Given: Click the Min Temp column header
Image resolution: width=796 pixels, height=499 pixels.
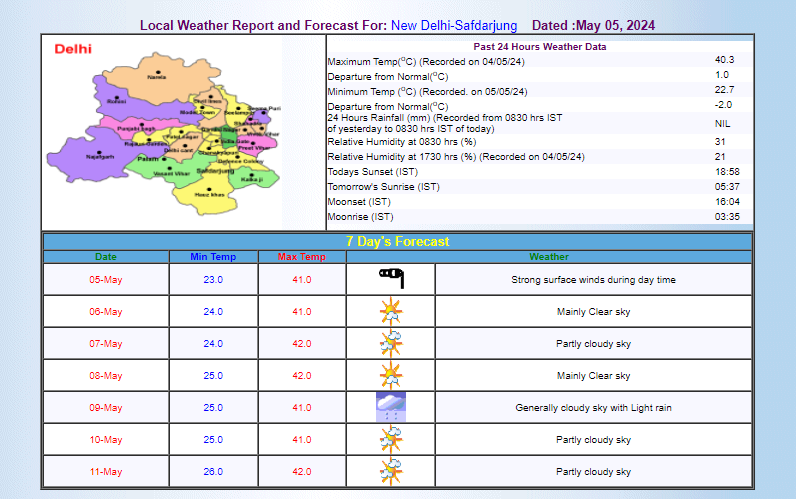Looking at the screenshot, I should pyautogui.click(x=213, y=257).
